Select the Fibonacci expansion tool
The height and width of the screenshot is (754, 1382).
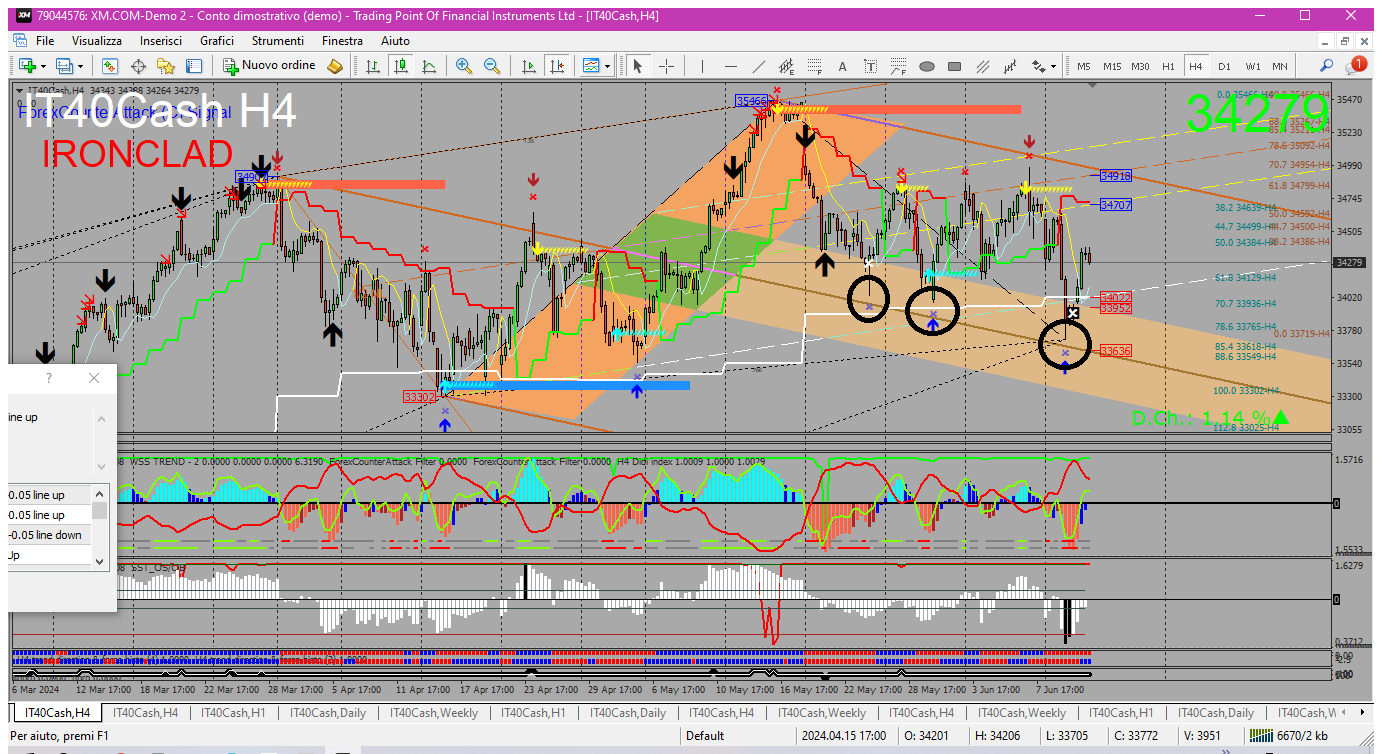point(899,66)
